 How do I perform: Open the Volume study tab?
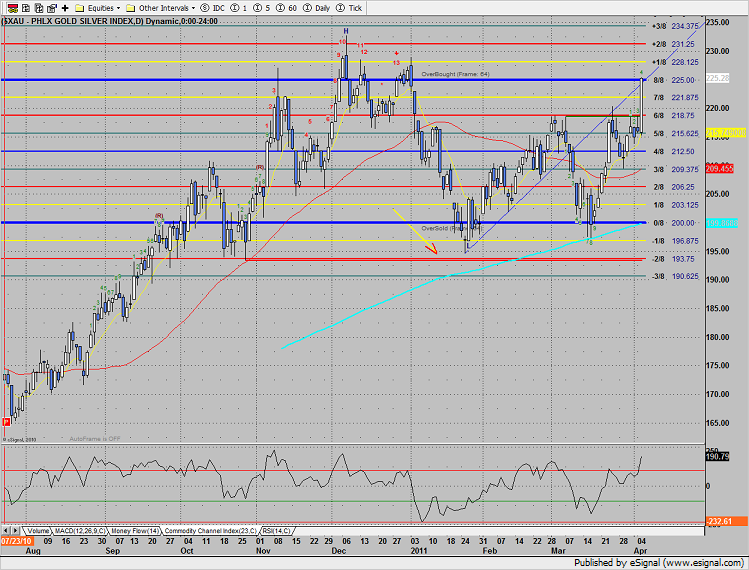[38, 531]
